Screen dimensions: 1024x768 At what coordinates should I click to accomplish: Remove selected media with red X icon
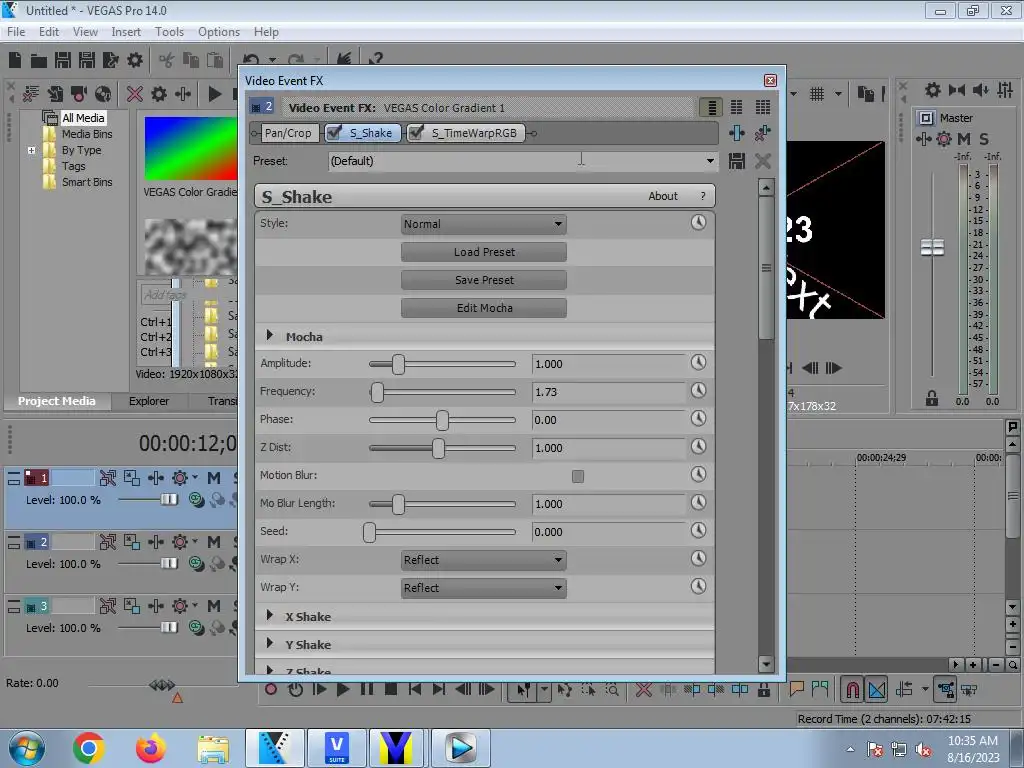tap(135, 94)
